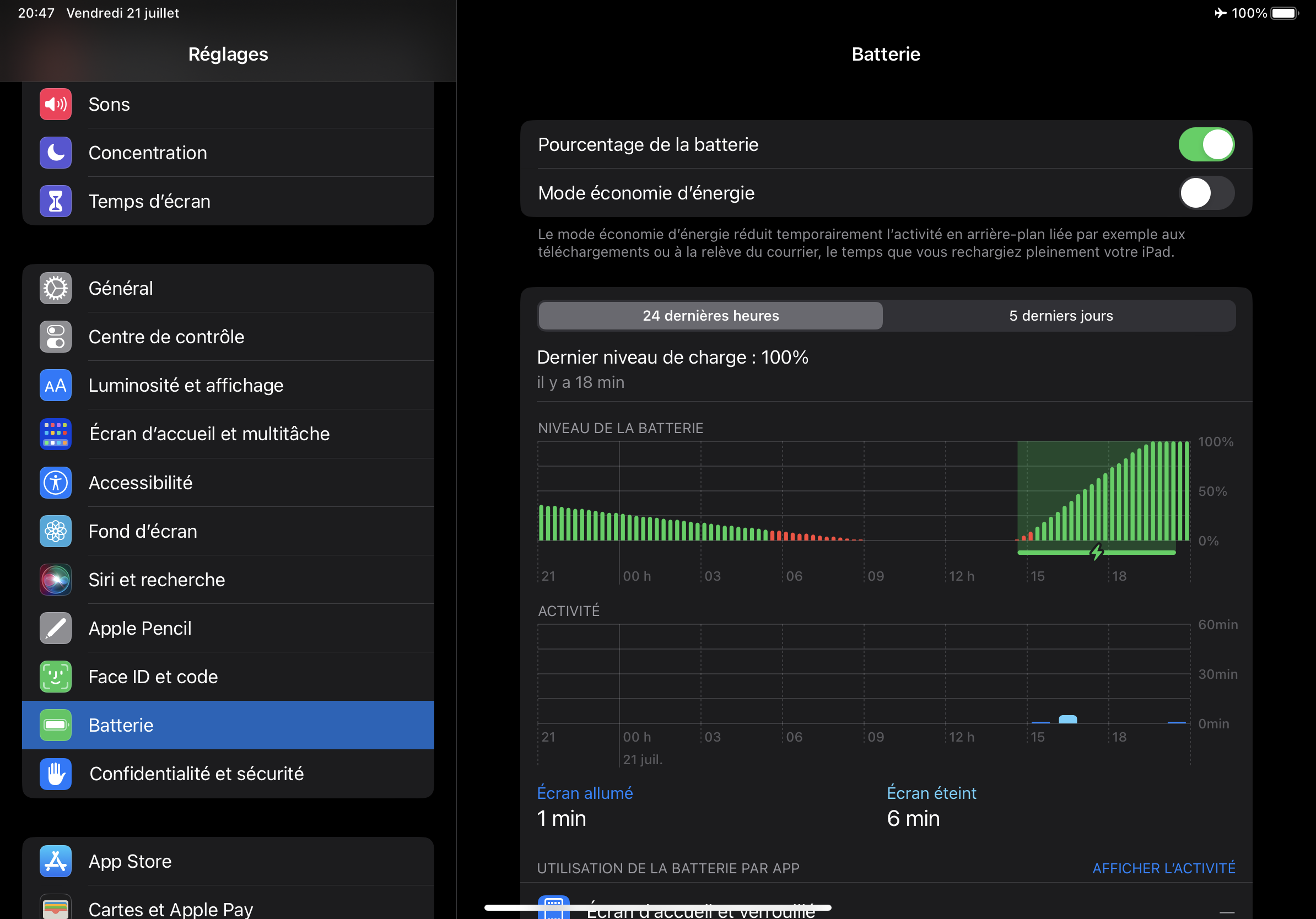Open the Siri et recherche icon
This screenshot has width=1316, height=919.
[56, 580]
